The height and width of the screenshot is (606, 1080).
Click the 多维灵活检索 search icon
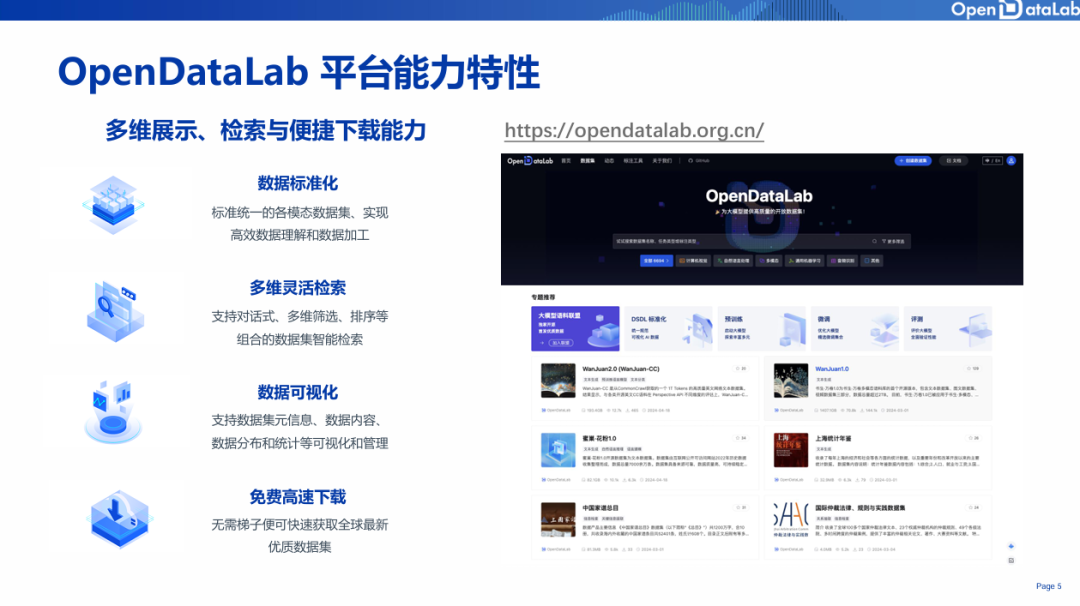[x=115, y=311]
